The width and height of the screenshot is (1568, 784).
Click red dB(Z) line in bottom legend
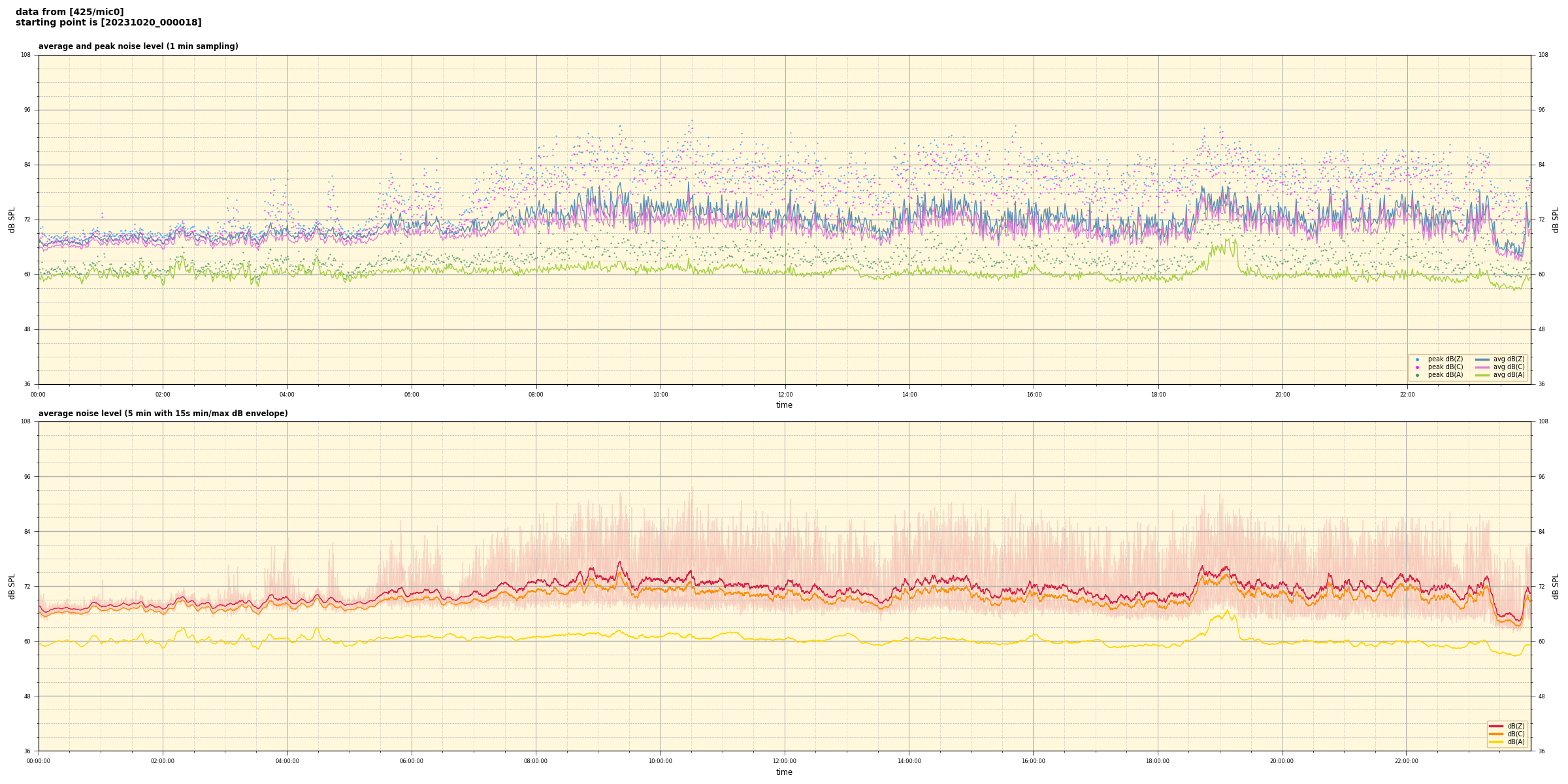[1496, 726]
